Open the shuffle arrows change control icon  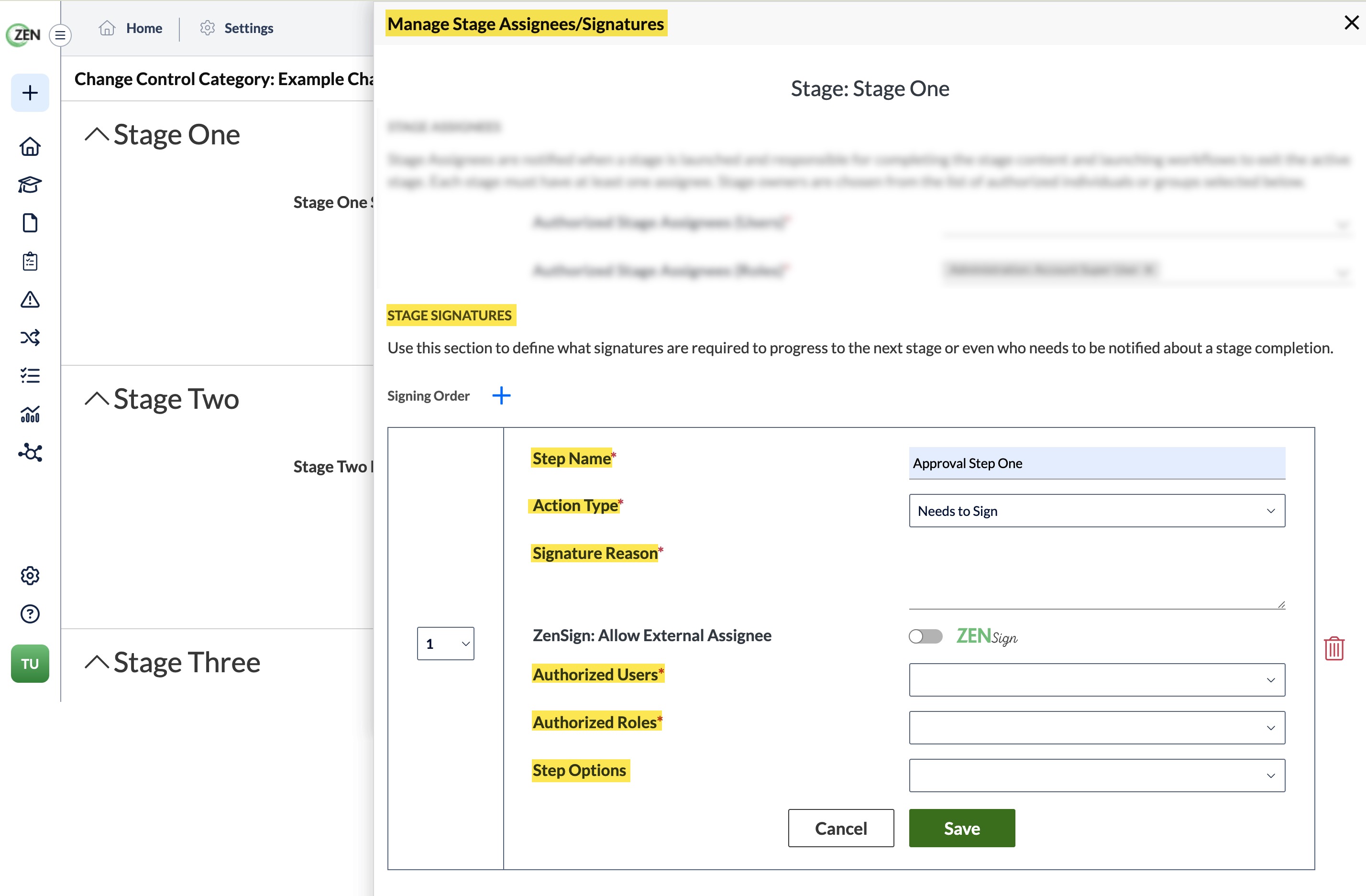click(x=30, y=337)
